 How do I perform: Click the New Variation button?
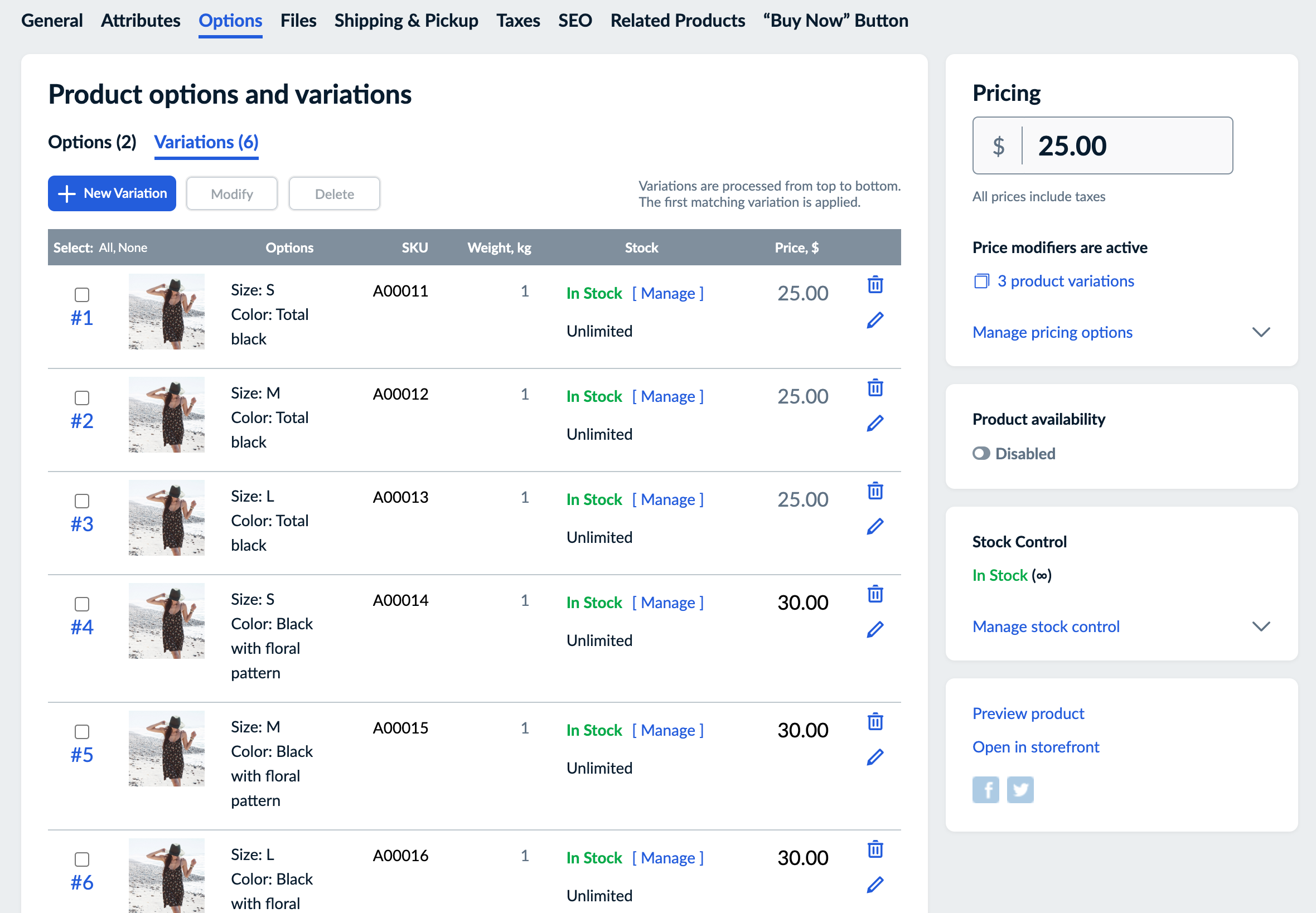tap(112, 193)
